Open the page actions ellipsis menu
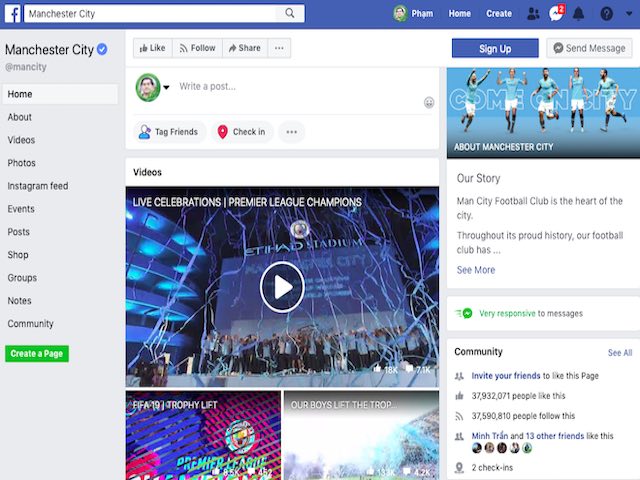This screenshot has height=480, width=640. [x=279, y=48]
